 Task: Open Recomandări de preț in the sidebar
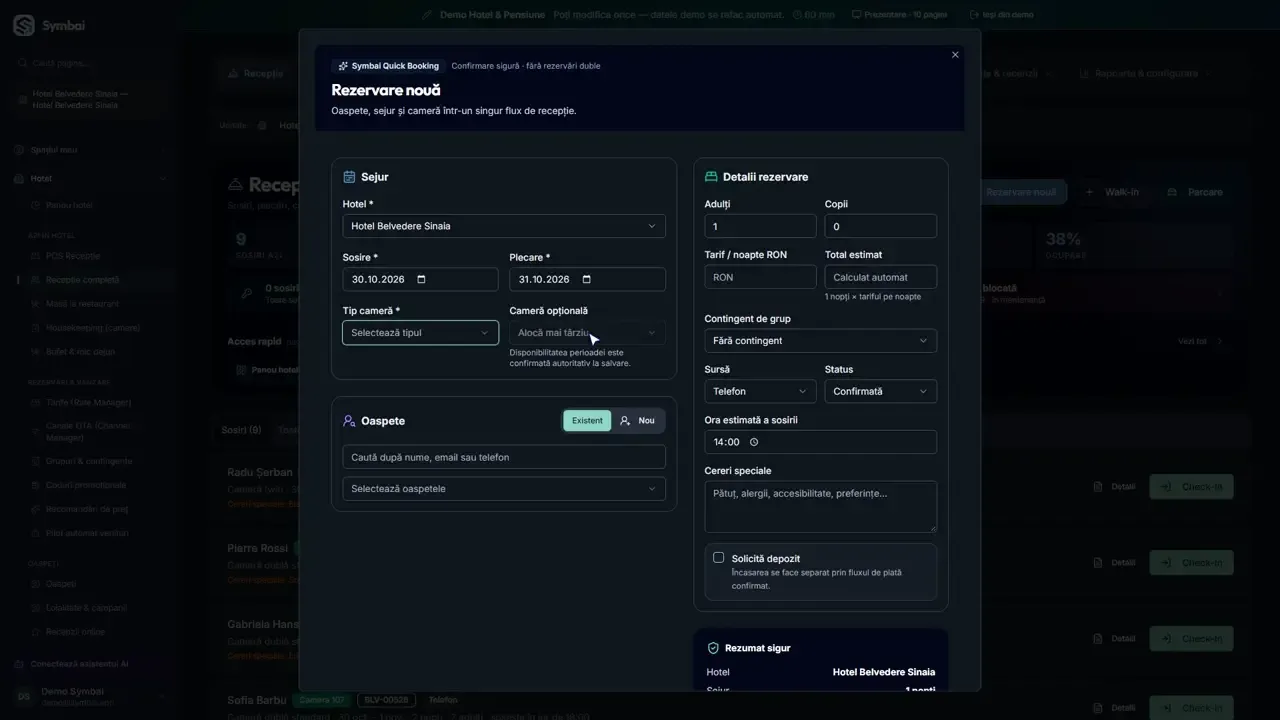coord(86,509)
